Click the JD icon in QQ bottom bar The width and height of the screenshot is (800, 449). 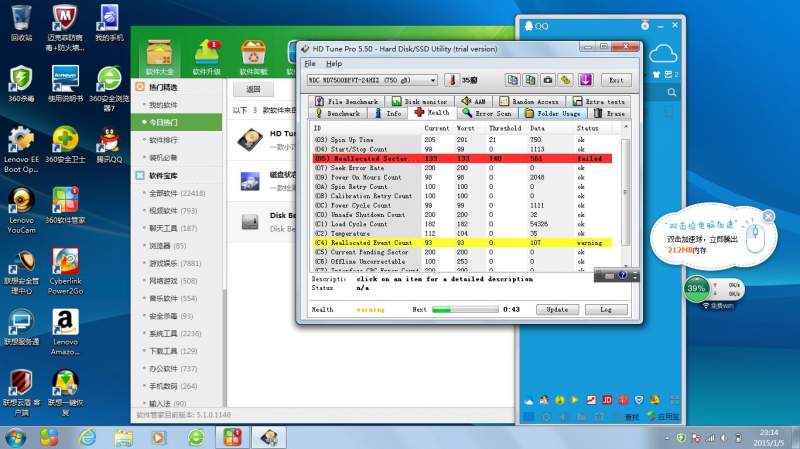pyautogui.click(x=607, y=400)
